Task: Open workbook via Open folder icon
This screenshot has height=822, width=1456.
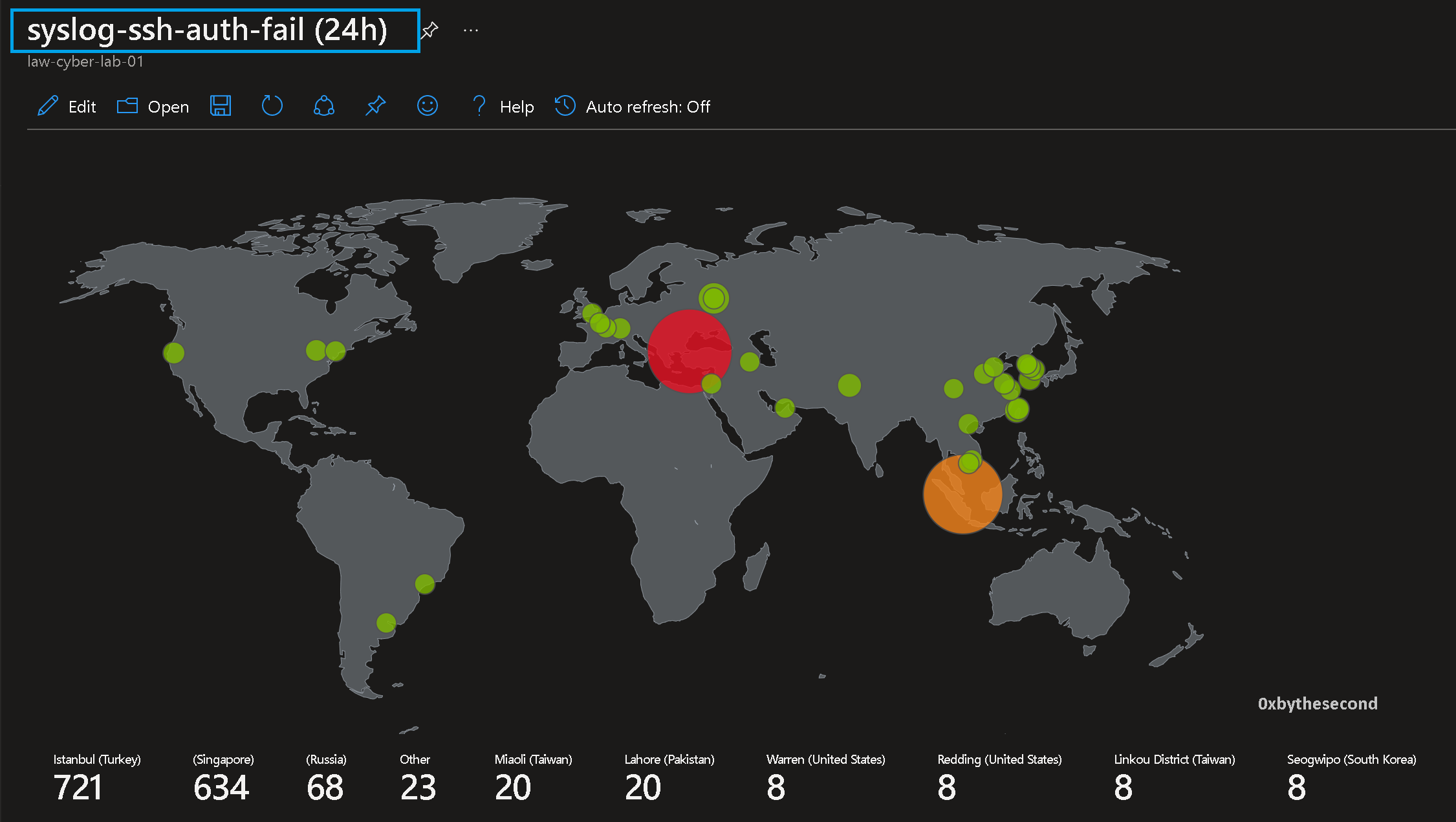Action: click(127, 106)
